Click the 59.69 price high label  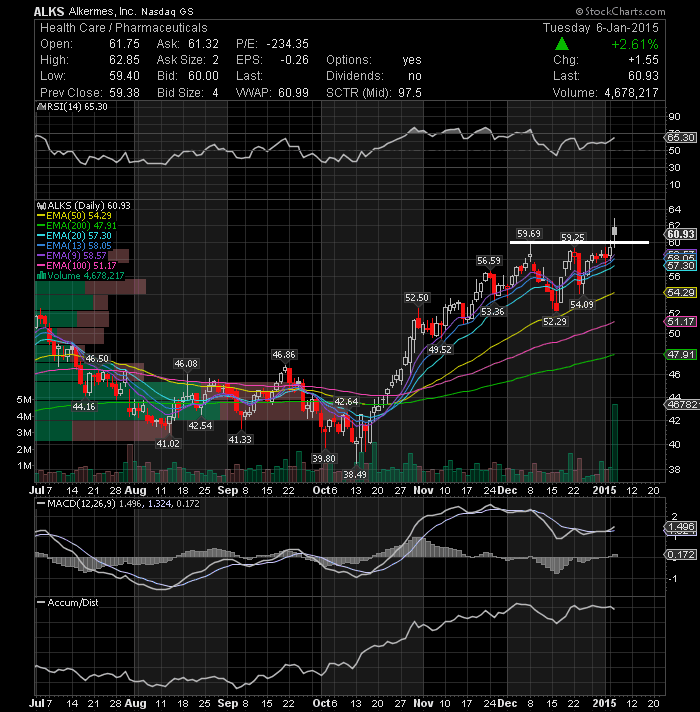[x=529, y=234]
